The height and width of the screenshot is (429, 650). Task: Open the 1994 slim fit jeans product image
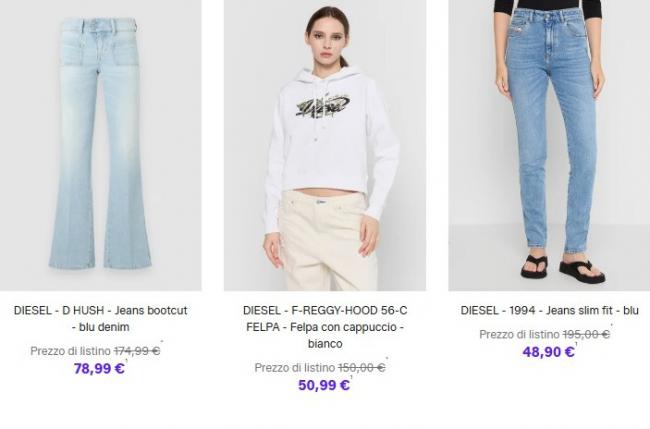click(549, 145)
